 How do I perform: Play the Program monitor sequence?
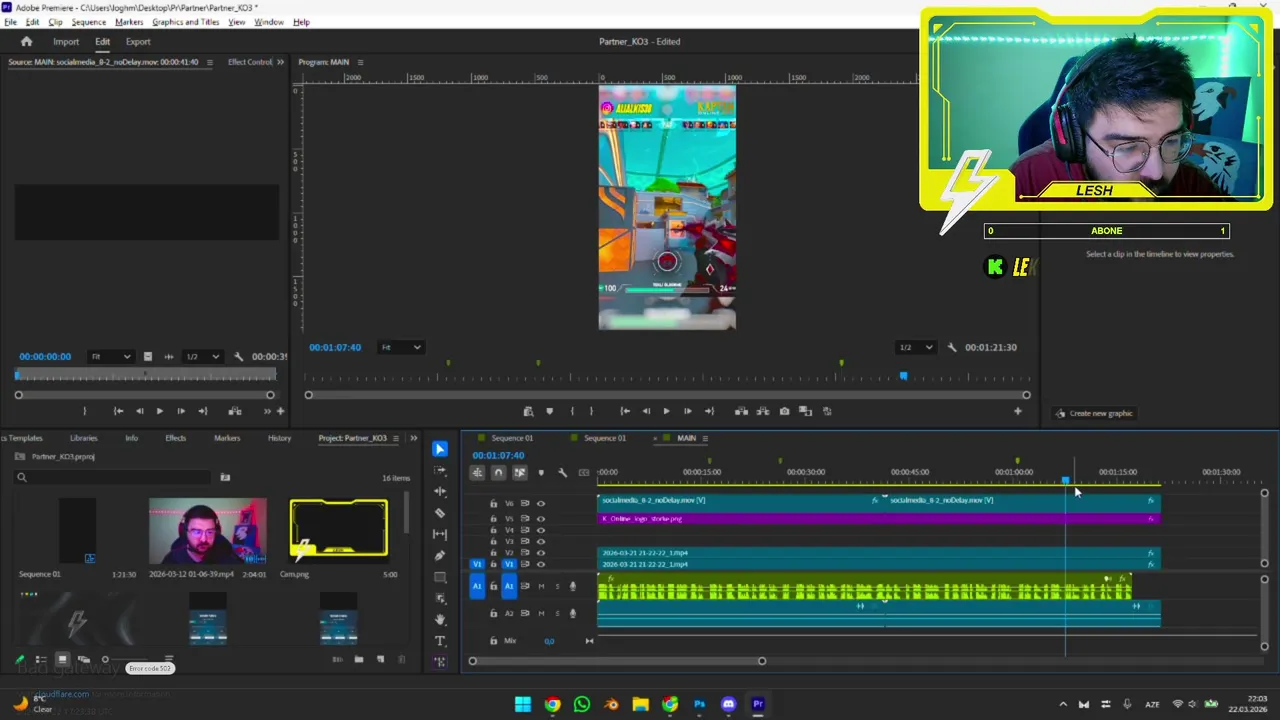point(666,411)
